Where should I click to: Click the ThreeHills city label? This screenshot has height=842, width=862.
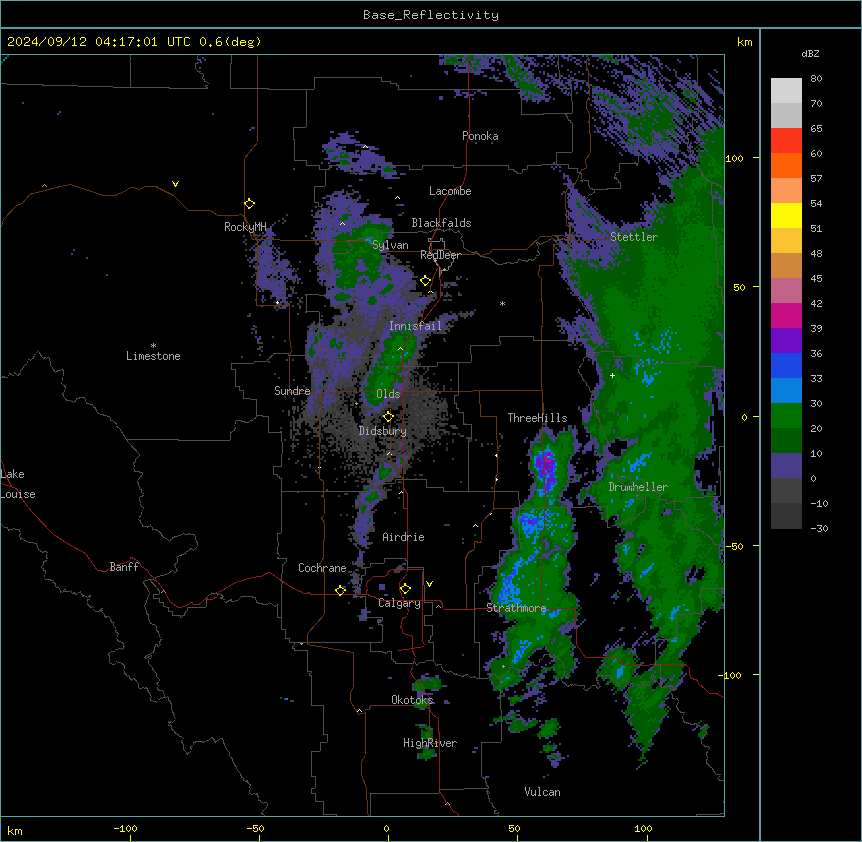click(x=537, y=418)
